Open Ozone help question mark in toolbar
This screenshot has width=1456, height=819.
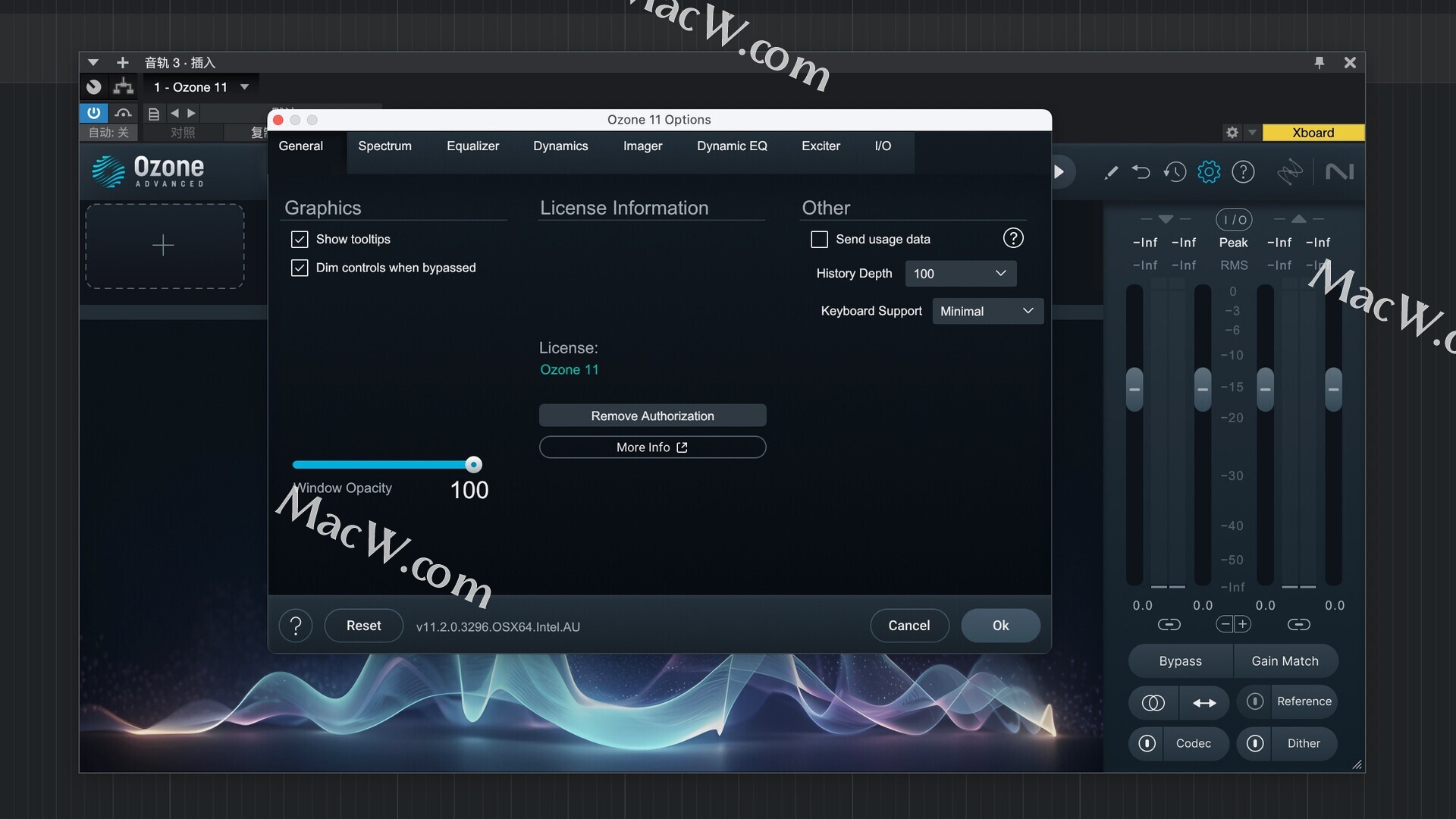coord(1243,172)
